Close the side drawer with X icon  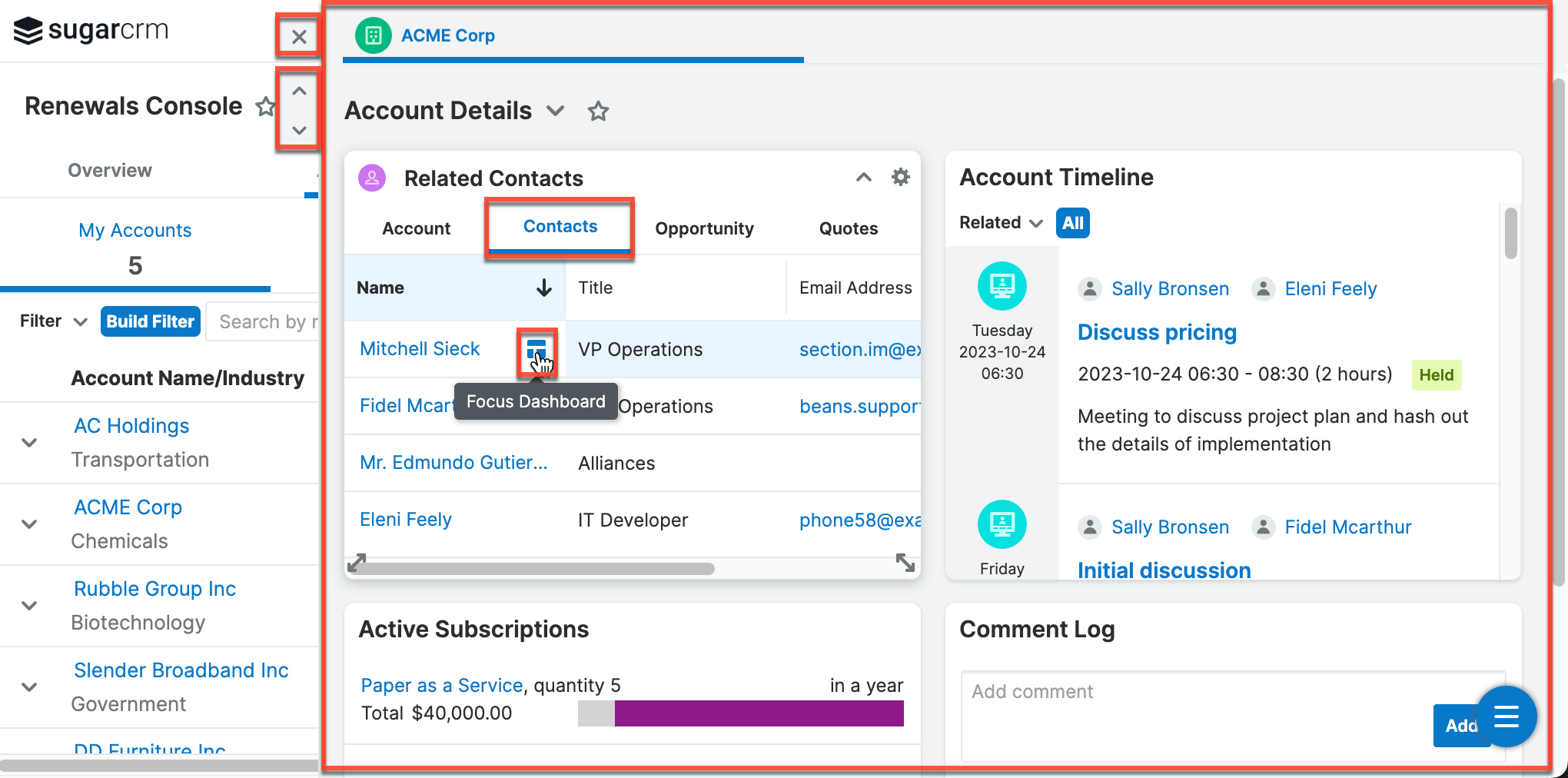click(x=299, y=36)
